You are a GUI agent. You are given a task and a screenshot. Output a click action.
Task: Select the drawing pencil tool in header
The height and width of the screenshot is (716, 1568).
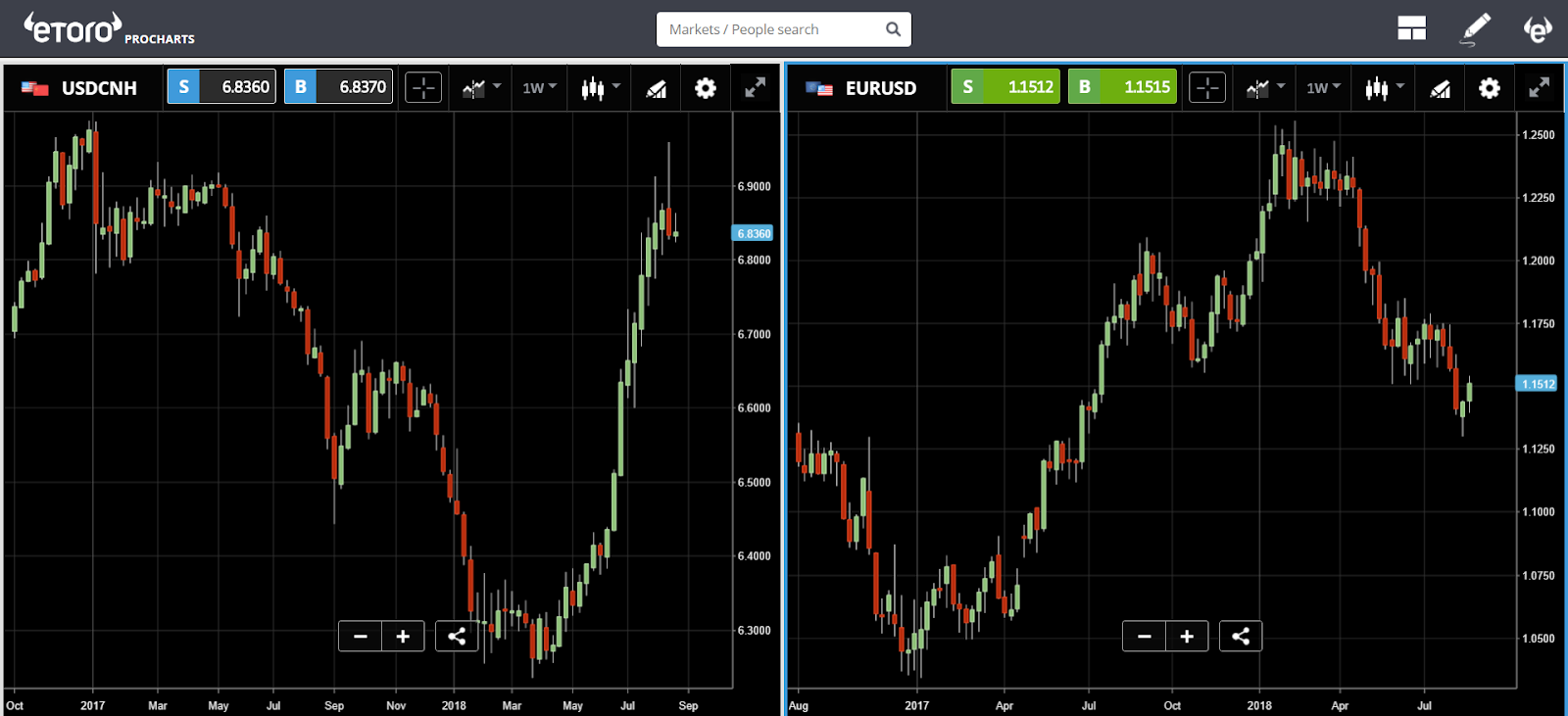[x=1475, y=29]
